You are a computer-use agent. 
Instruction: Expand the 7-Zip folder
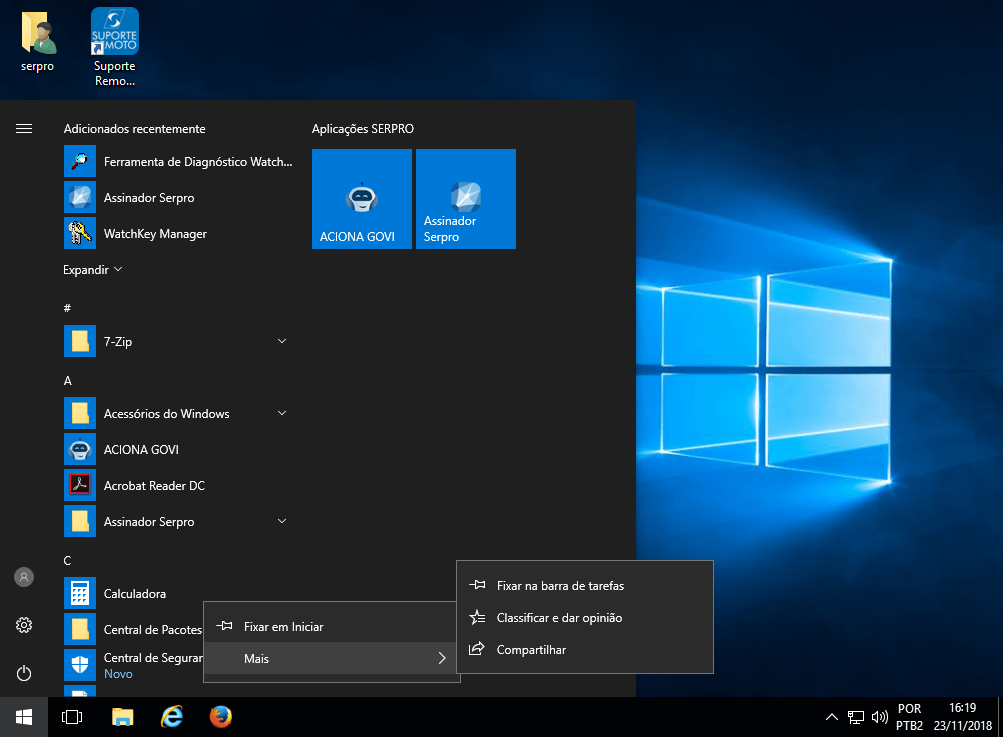pyautogui.click(x=282, y=342)
